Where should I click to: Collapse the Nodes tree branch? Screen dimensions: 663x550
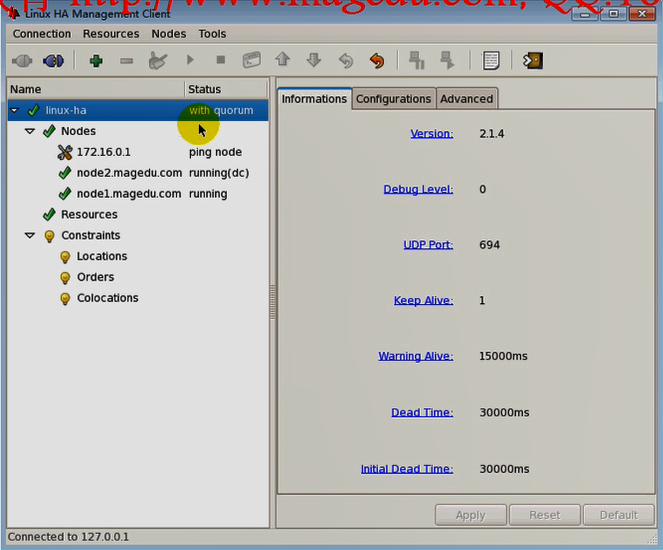(x=30, y=131)
